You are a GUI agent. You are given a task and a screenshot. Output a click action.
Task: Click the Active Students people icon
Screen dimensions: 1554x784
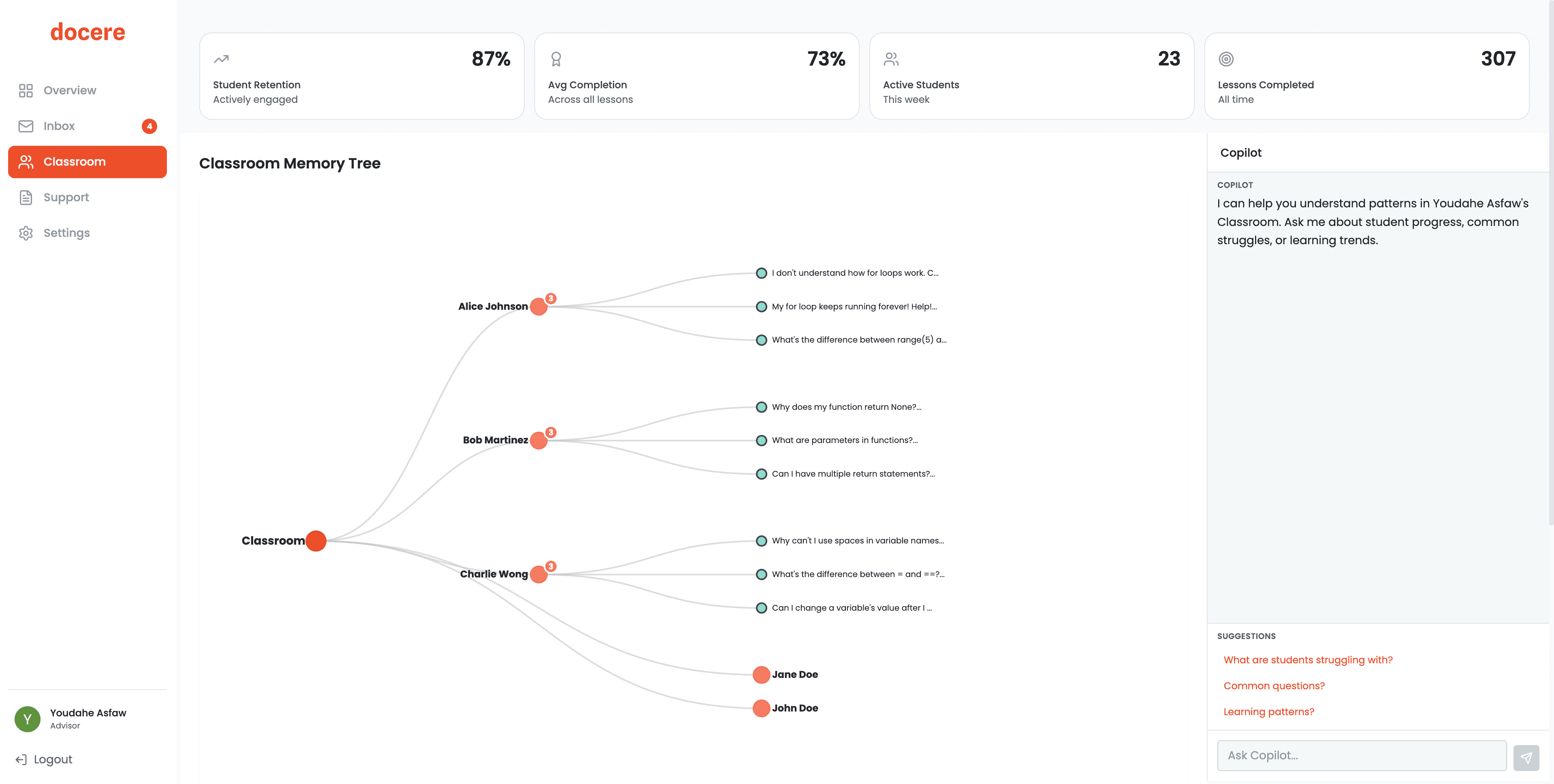891,59
